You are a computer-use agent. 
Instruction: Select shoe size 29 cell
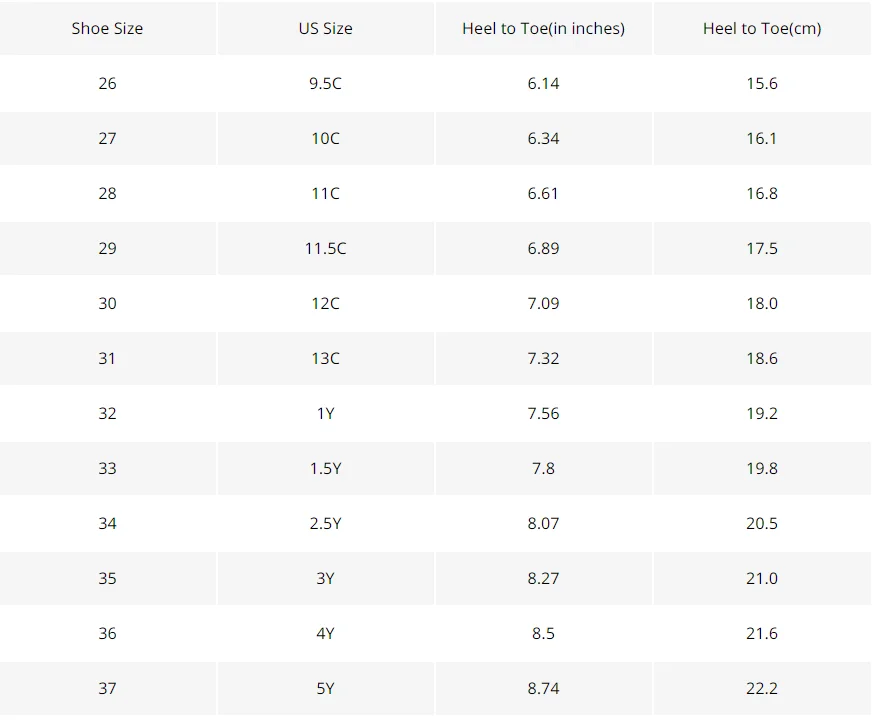(107, 249)
